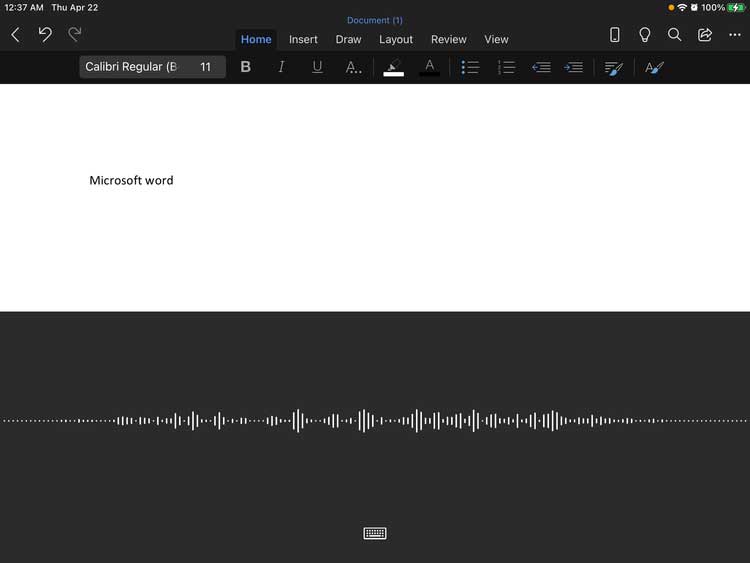
Task: Undo the last action
Action: pos(45,34)
